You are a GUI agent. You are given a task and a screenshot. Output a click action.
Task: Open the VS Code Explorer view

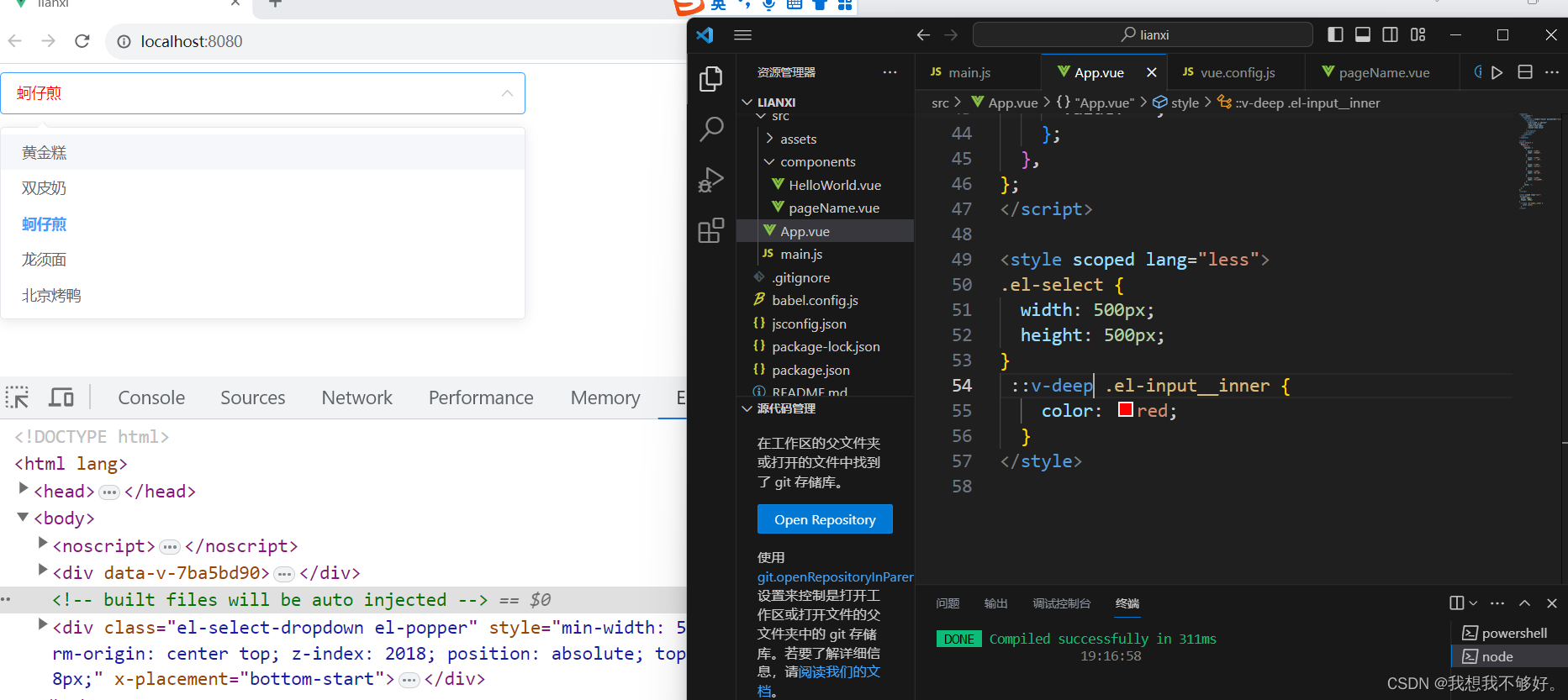[x=711, y=79]
